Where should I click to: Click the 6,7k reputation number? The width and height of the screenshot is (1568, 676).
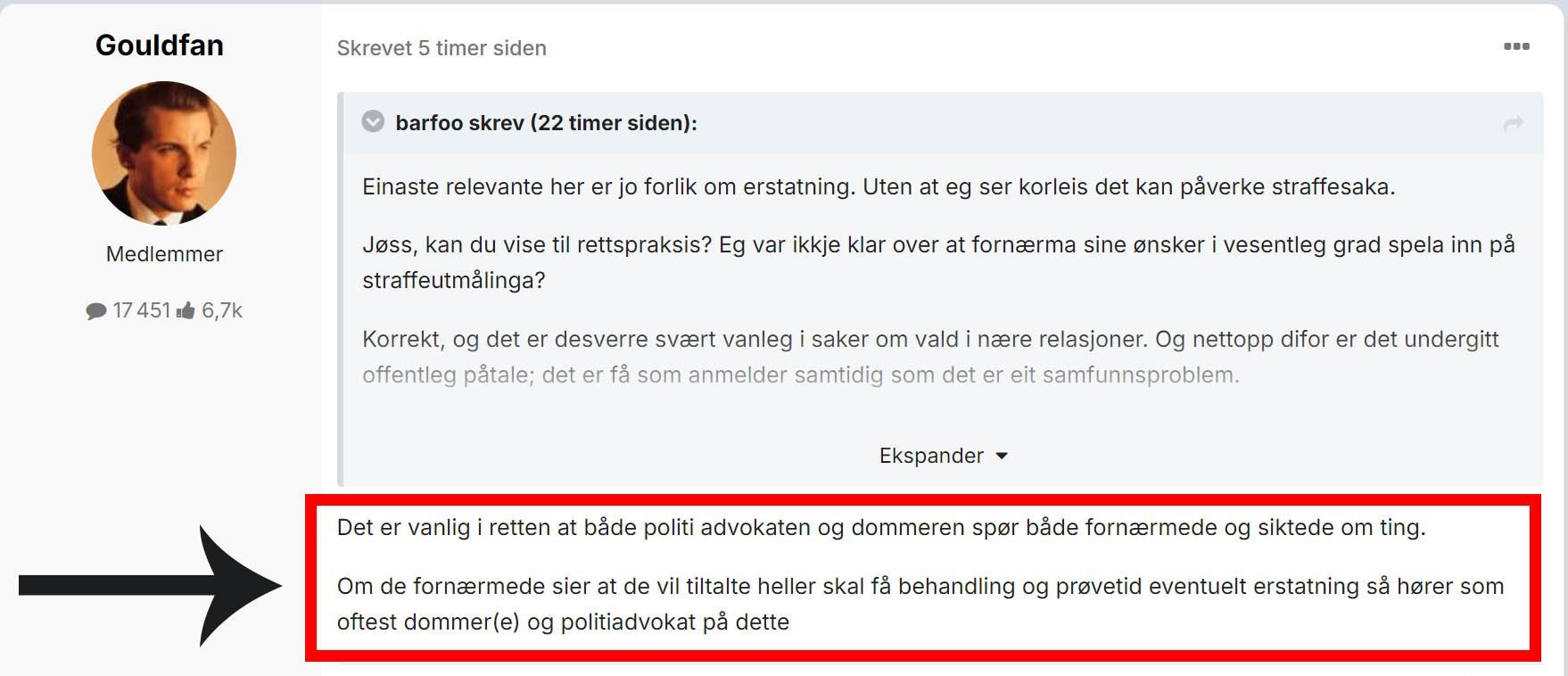click(x=222, y=310)
